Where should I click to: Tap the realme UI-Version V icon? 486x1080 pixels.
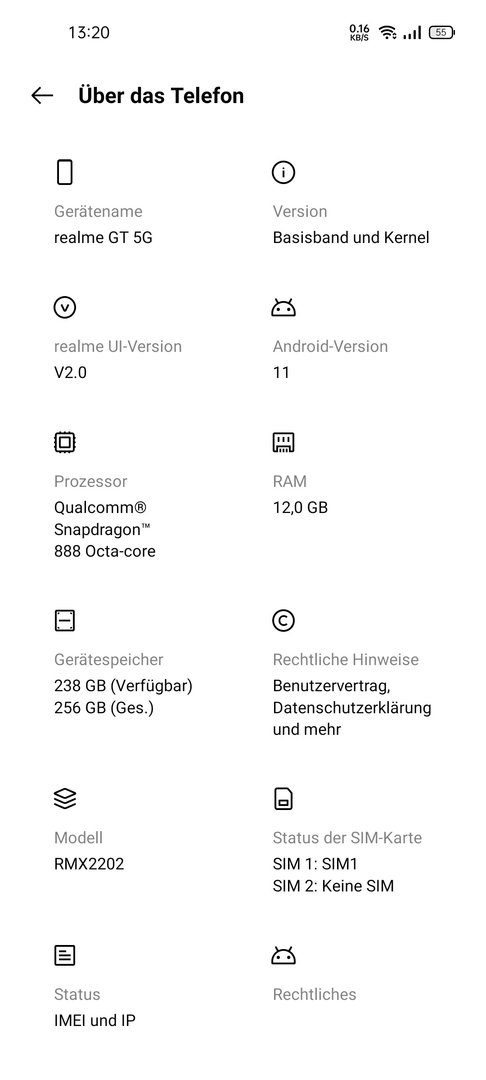coord(65,307)
